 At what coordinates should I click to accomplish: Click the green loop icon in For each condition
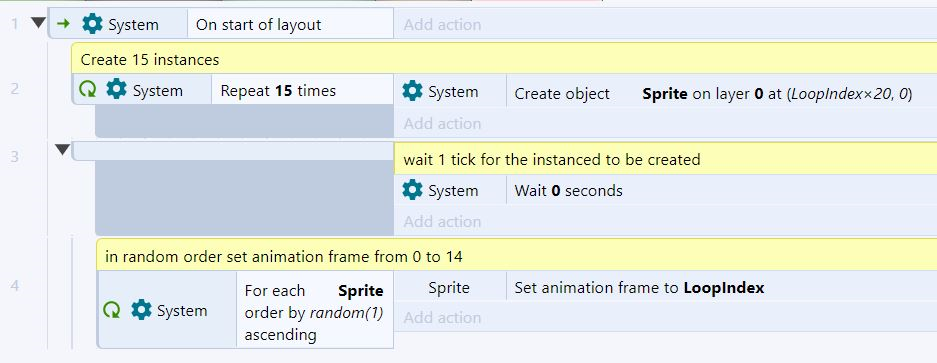click(112, 310)
